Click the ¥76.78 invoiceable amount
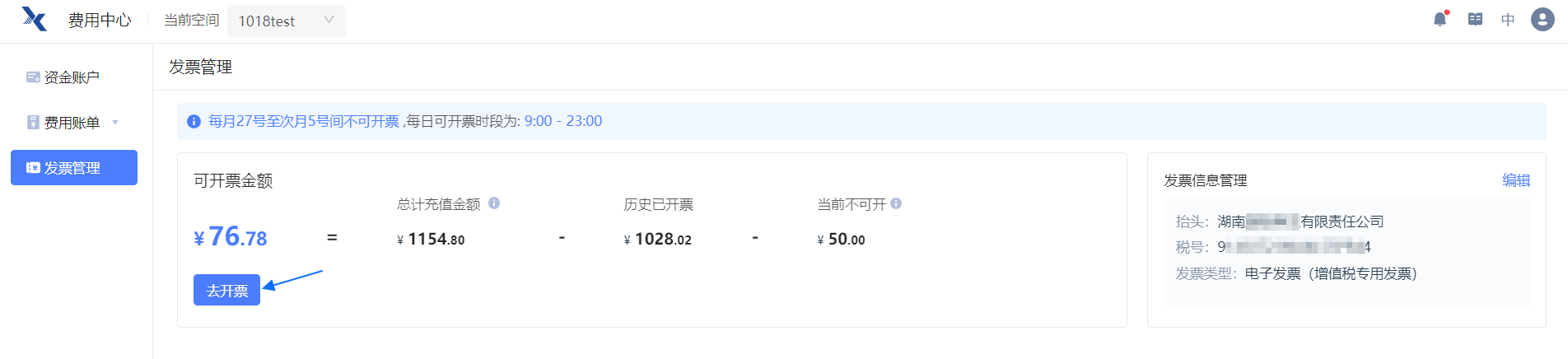The width and height of the screenshot is (1568, 359). 231,238
